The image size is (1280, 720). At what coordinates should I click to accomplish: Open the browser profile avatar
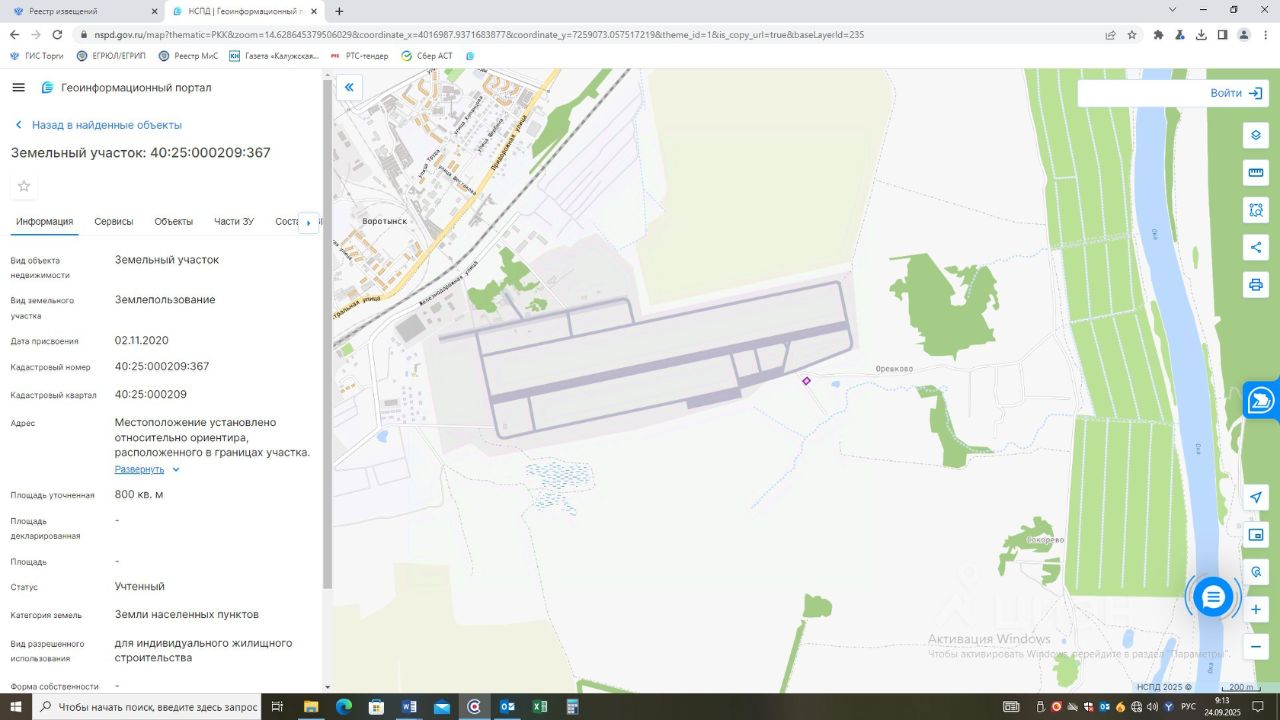1244,34
